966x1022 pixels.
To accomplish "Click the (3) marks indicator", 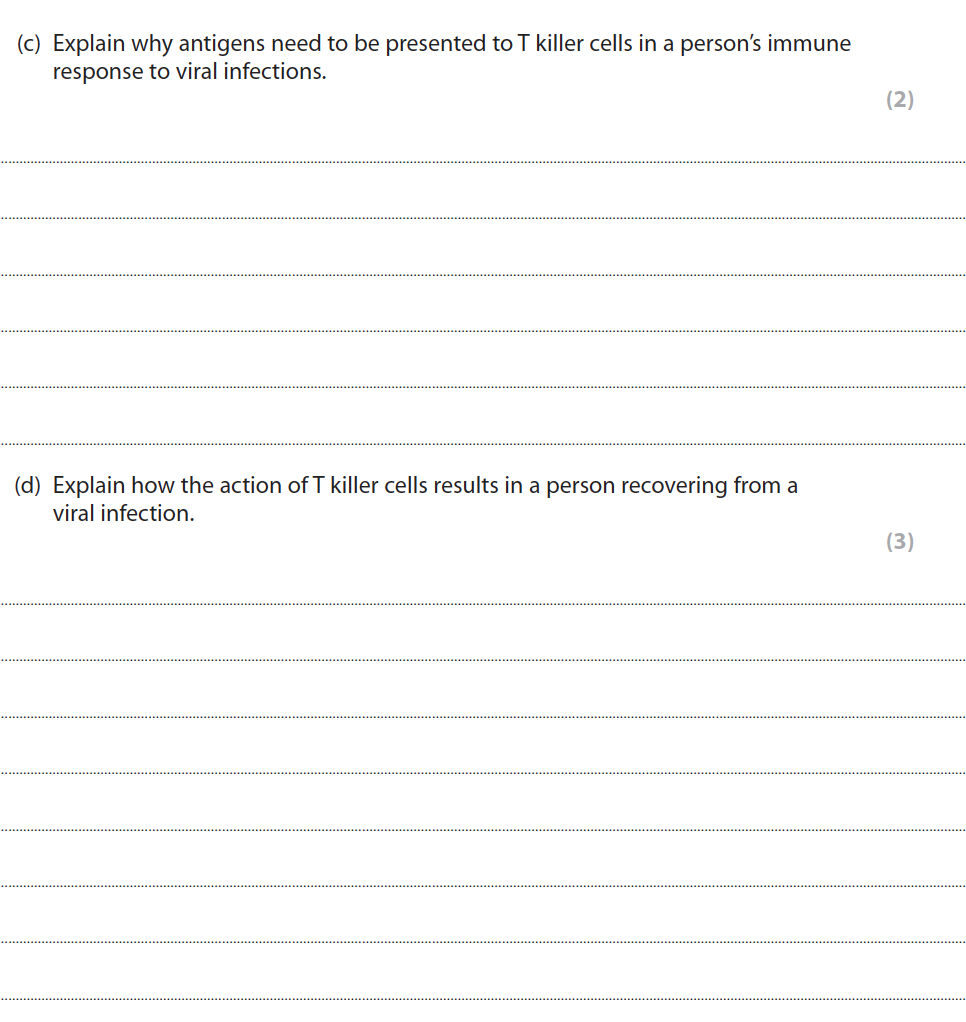I will point(900,542).
